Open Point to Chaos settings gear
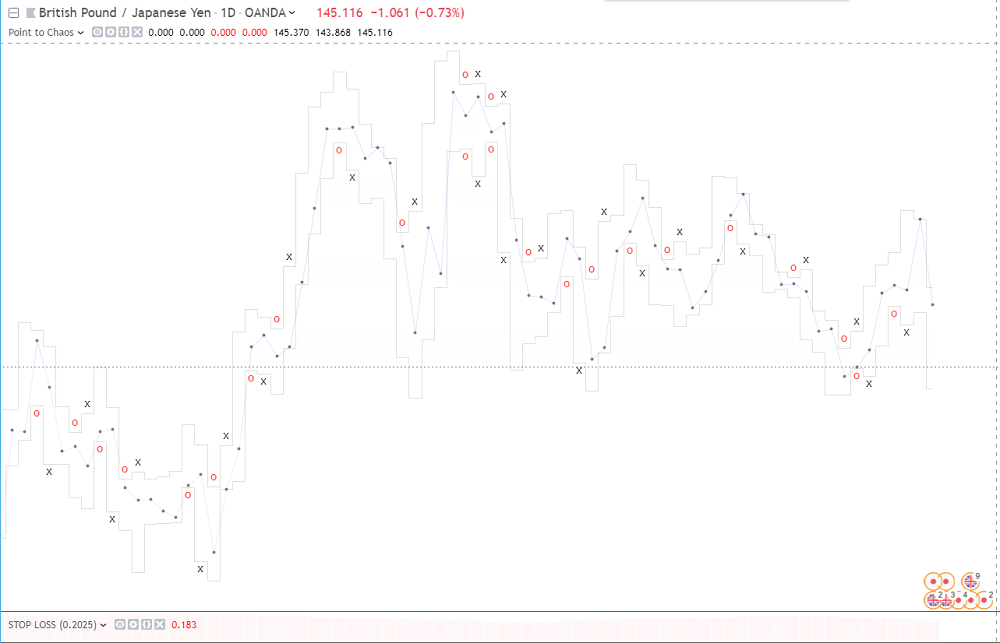Screen dimensions: 1000x643 point(111,33)
